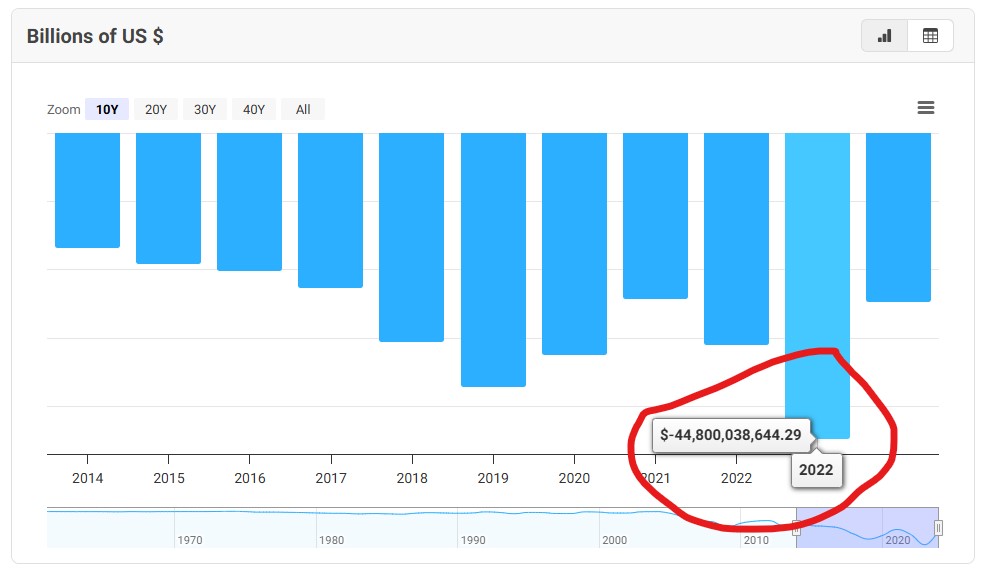Click the 2016 bar in the chart
Image resolution: width=983 pixels, height=577 pixels.
[x=250, y=201]
